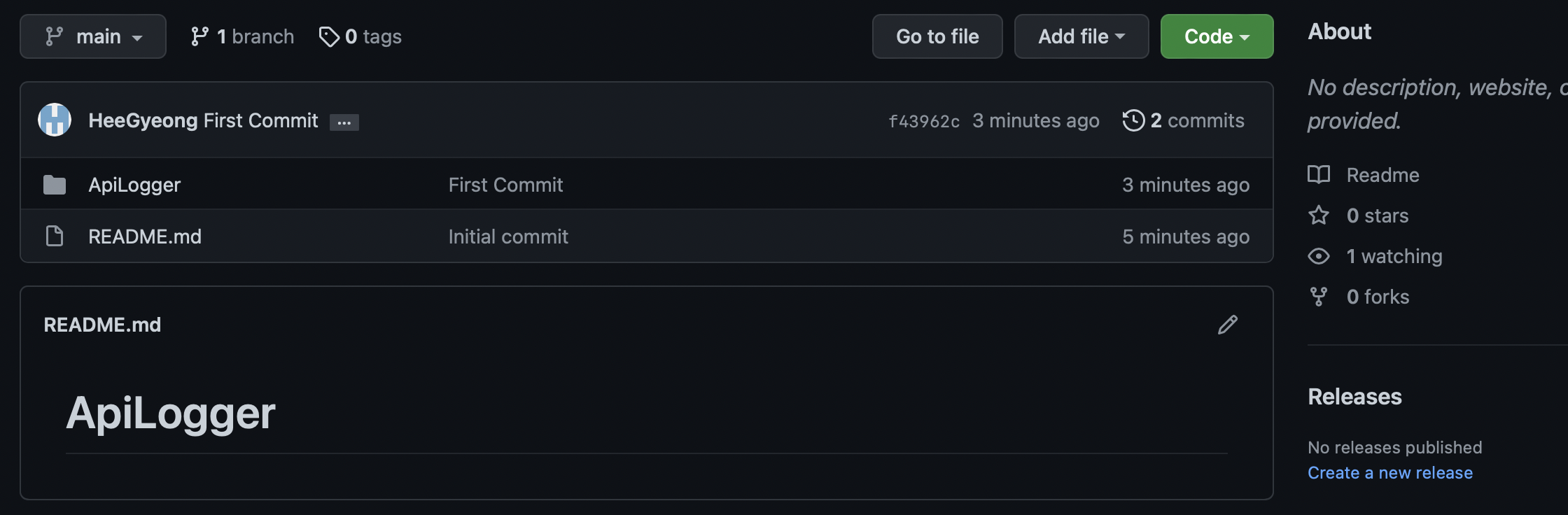This screenshot has height=515, width=1568.
Task: Click the README.md file icon
Action: 55,237
